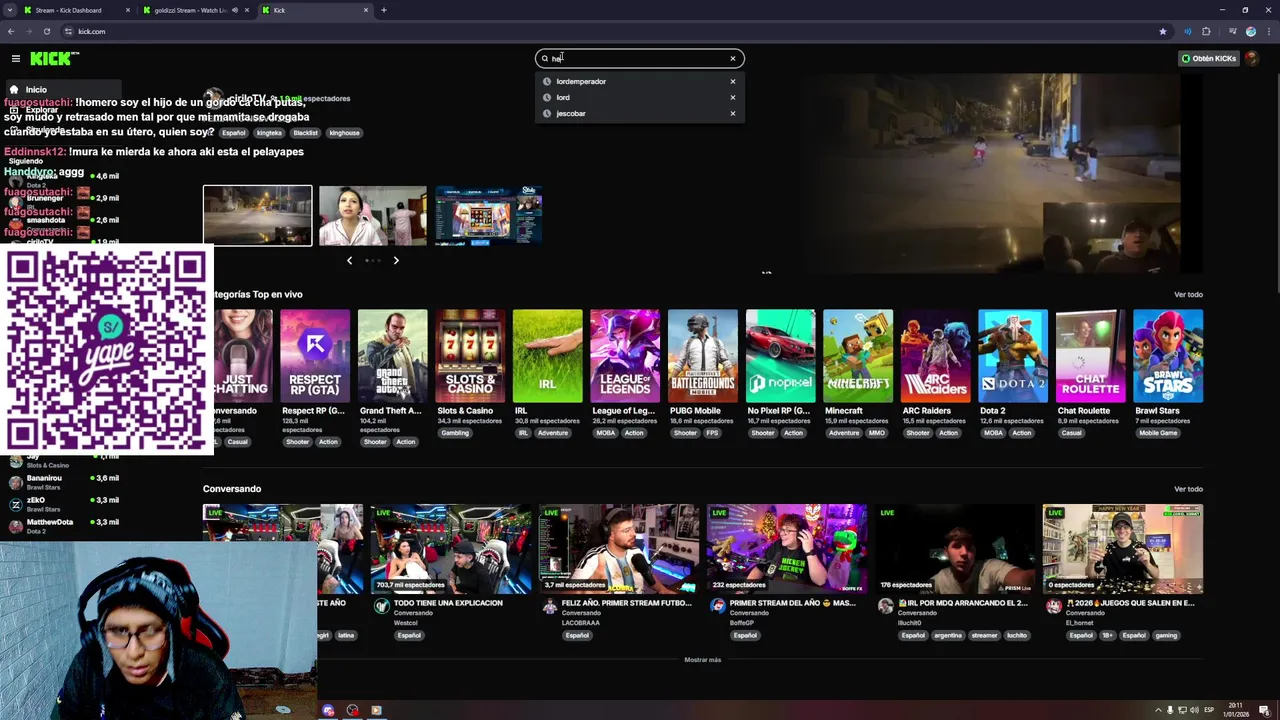Open the user profile avatar menu
1280x720 pixels.
point(1251,58)
